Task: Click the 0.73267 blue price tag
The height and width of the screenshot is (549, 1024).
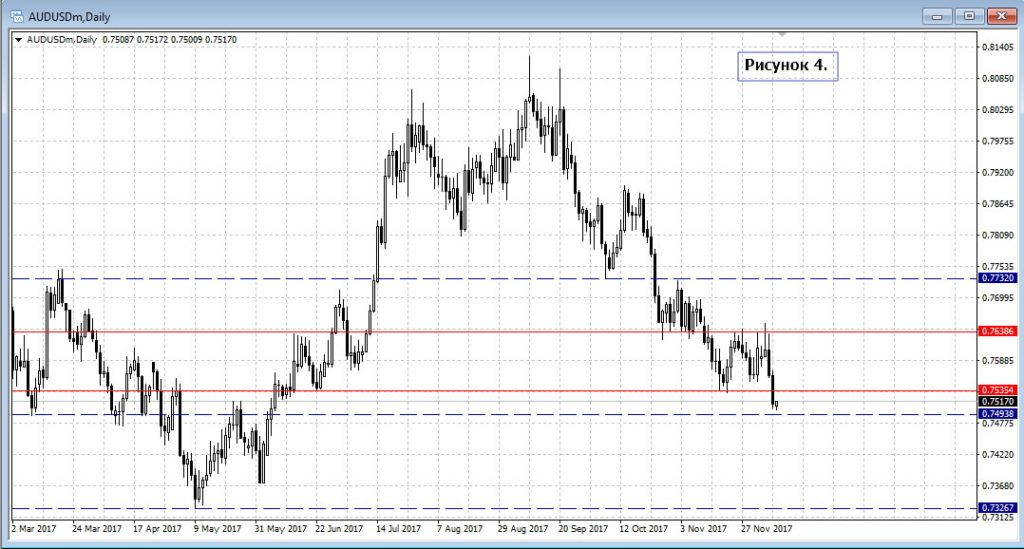Action: (x=997, y=508)
